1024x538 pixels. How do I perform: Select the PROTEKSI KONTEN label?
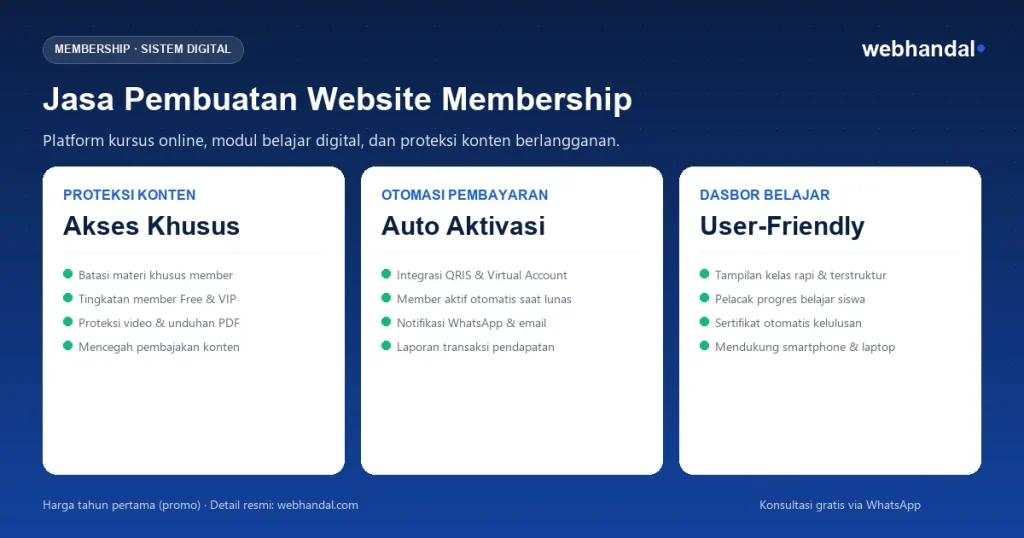129,195
